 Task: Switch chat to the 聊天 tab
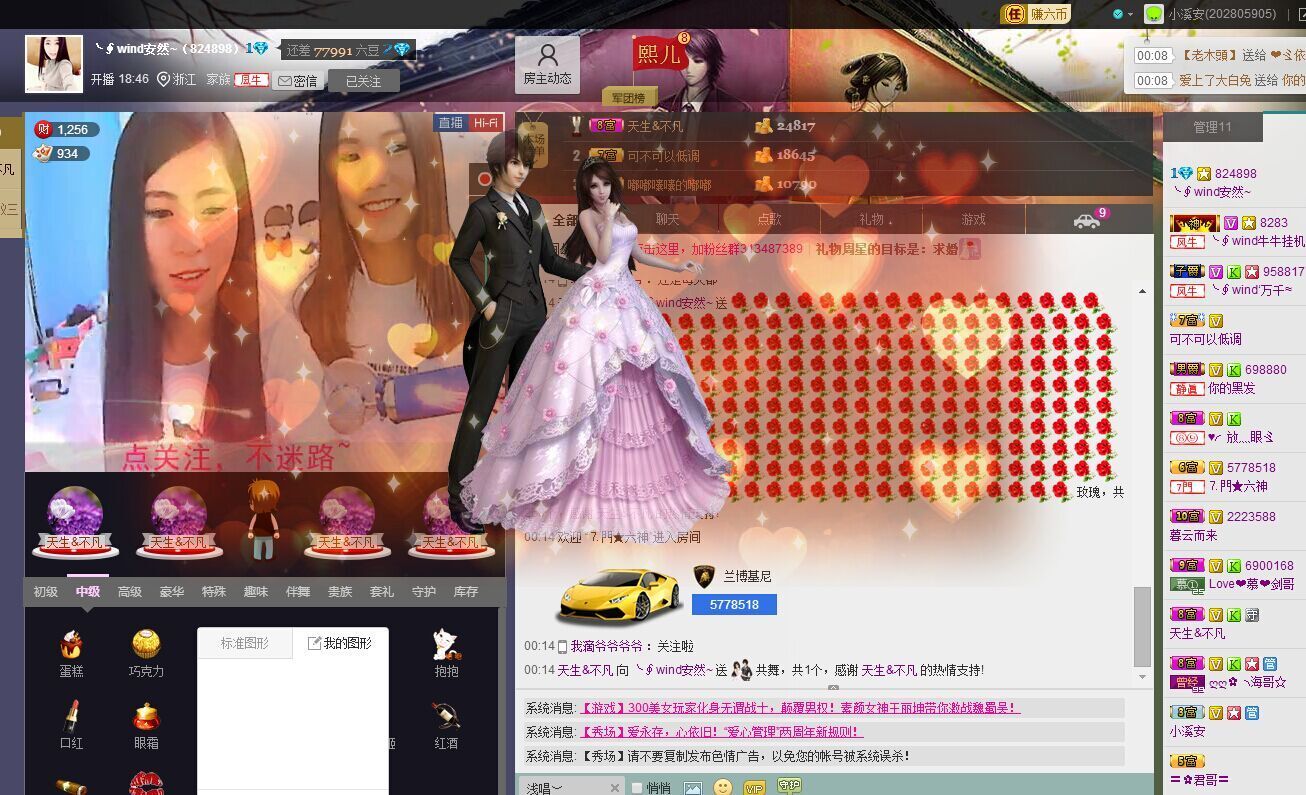667,219
